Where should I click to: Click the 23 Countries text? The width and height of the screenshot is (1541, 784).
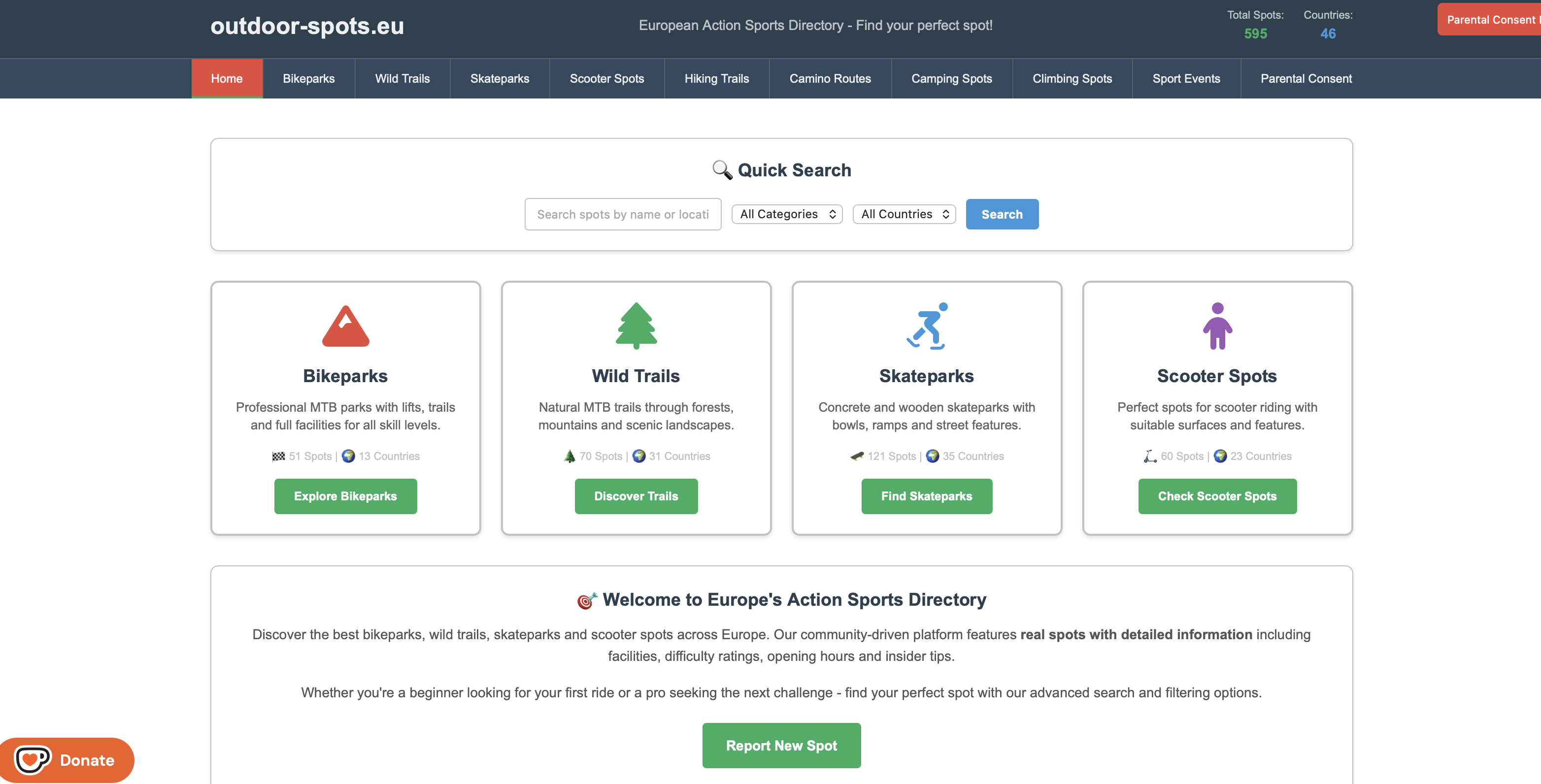1260,457
